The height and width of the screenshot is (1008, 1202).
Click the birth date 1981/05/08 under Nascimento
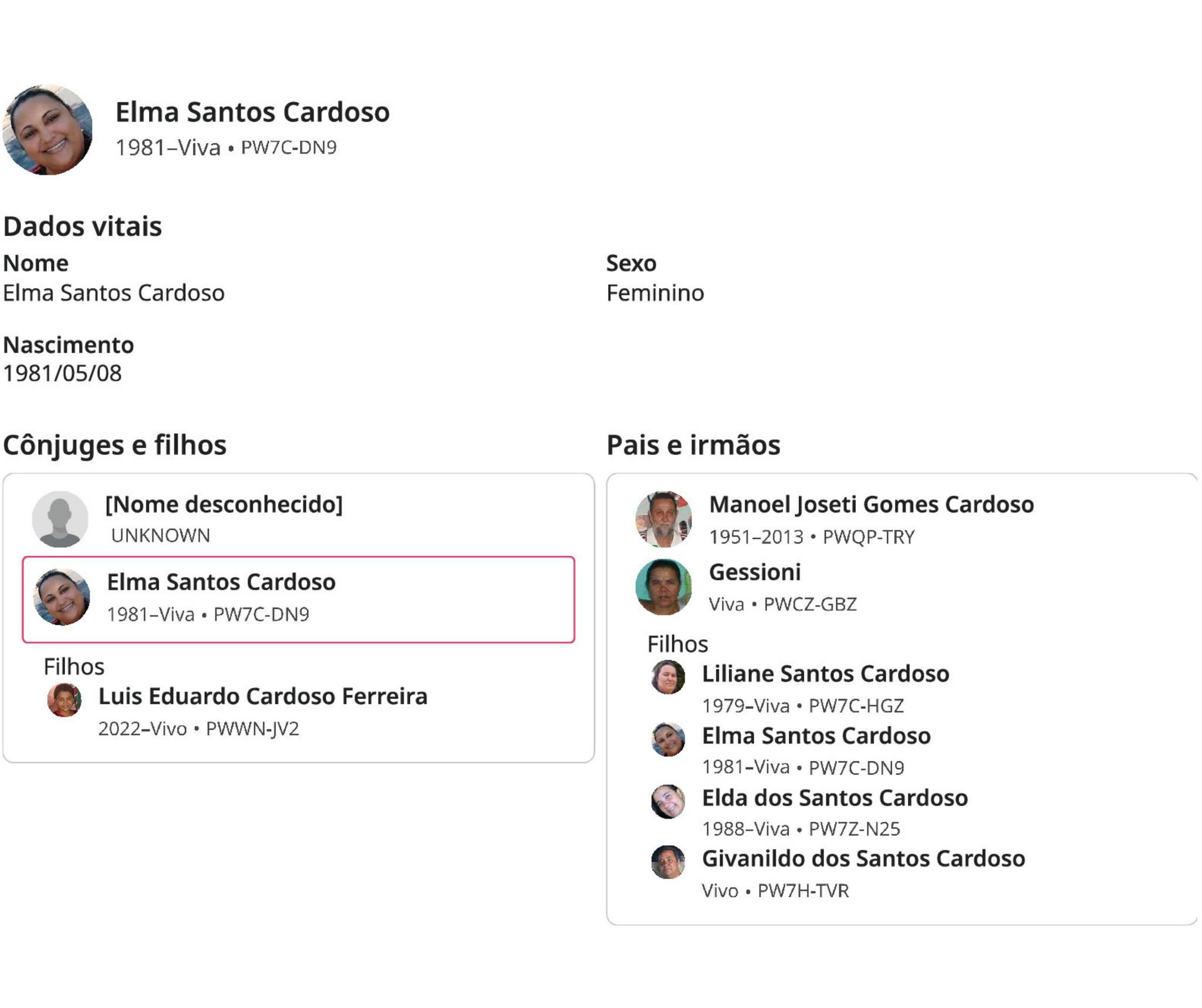tap(63, 373)
